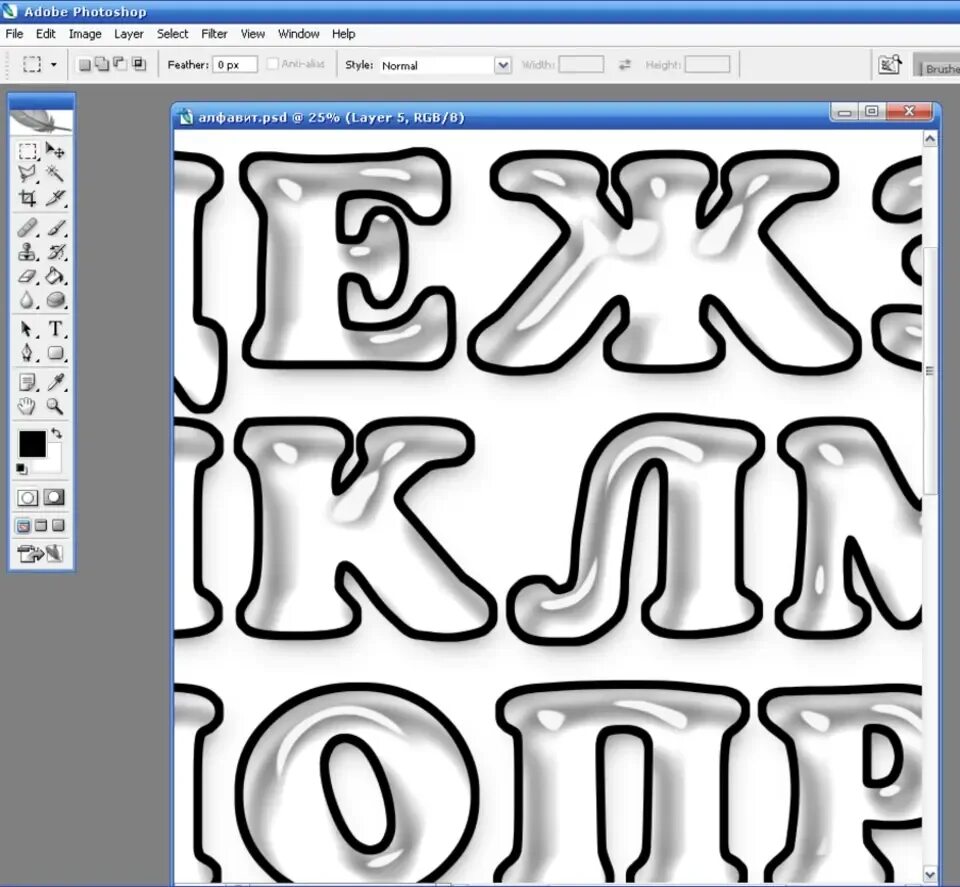Open the Filter menu
The width and height of the screenshot is (960, 887).
[x=214, y=34]
